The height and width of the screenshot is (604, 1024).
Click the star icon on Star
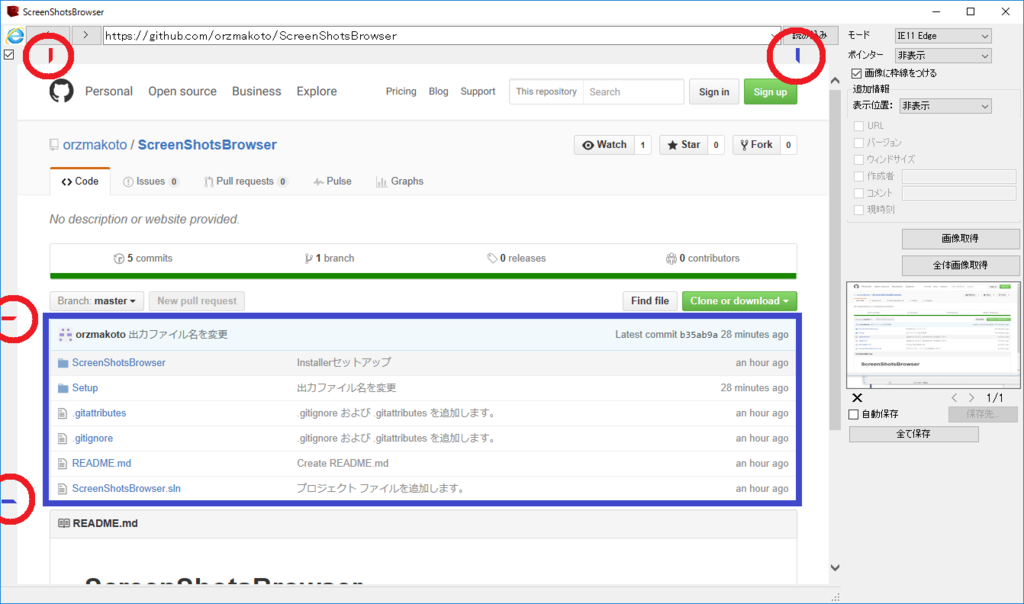tap(673, 145)
